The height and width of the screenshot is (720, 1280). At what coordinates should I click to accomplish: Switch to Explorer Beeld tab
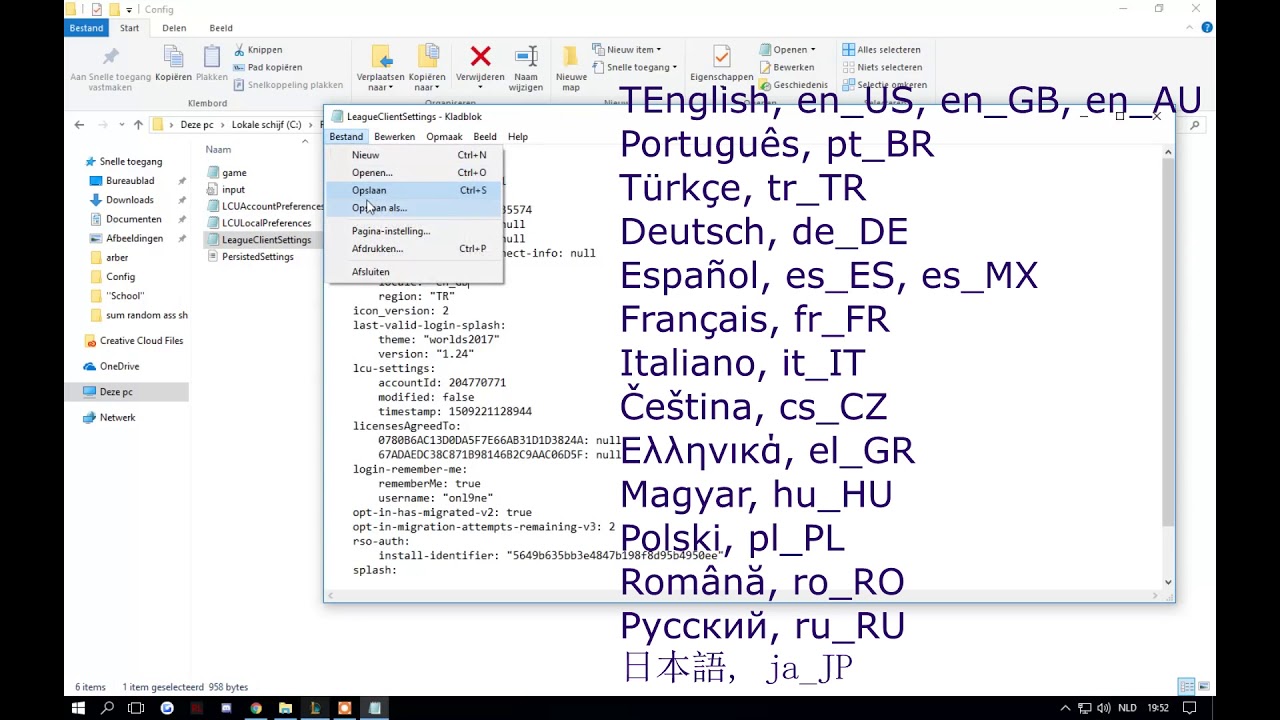(x=221, y=28)
